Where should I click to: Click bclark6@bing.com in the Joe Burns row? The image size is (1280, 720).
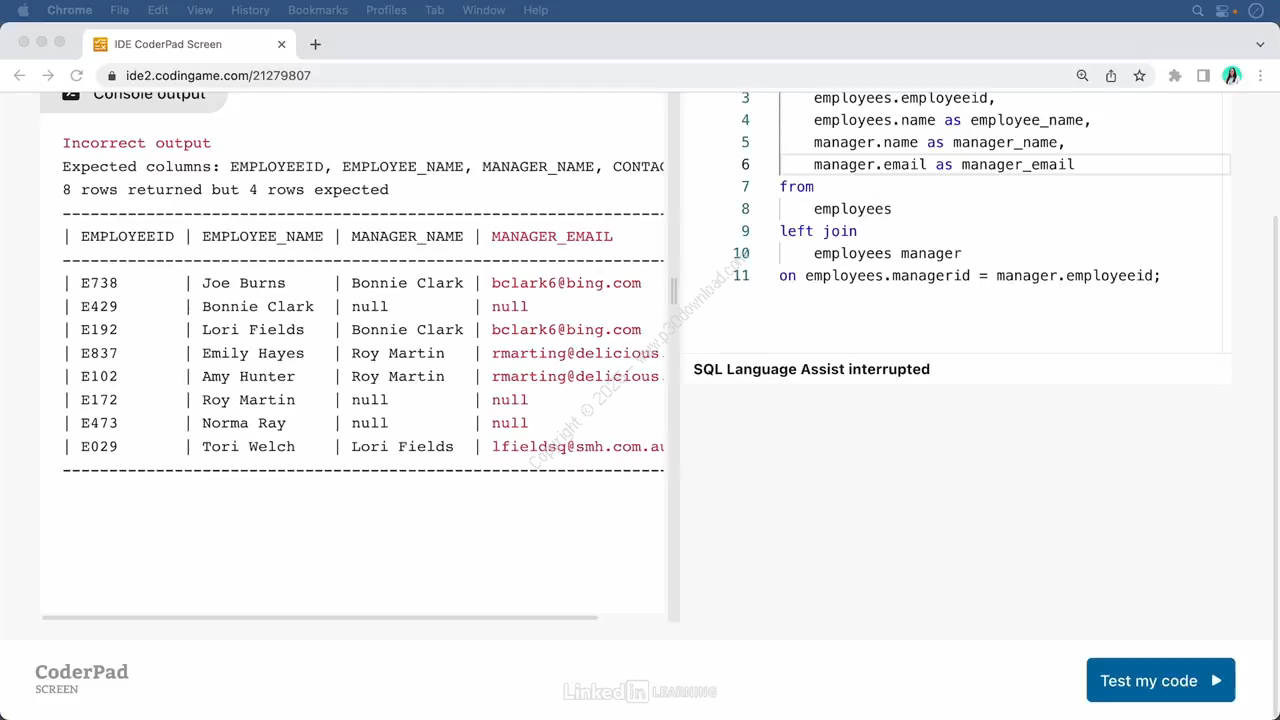566,283
